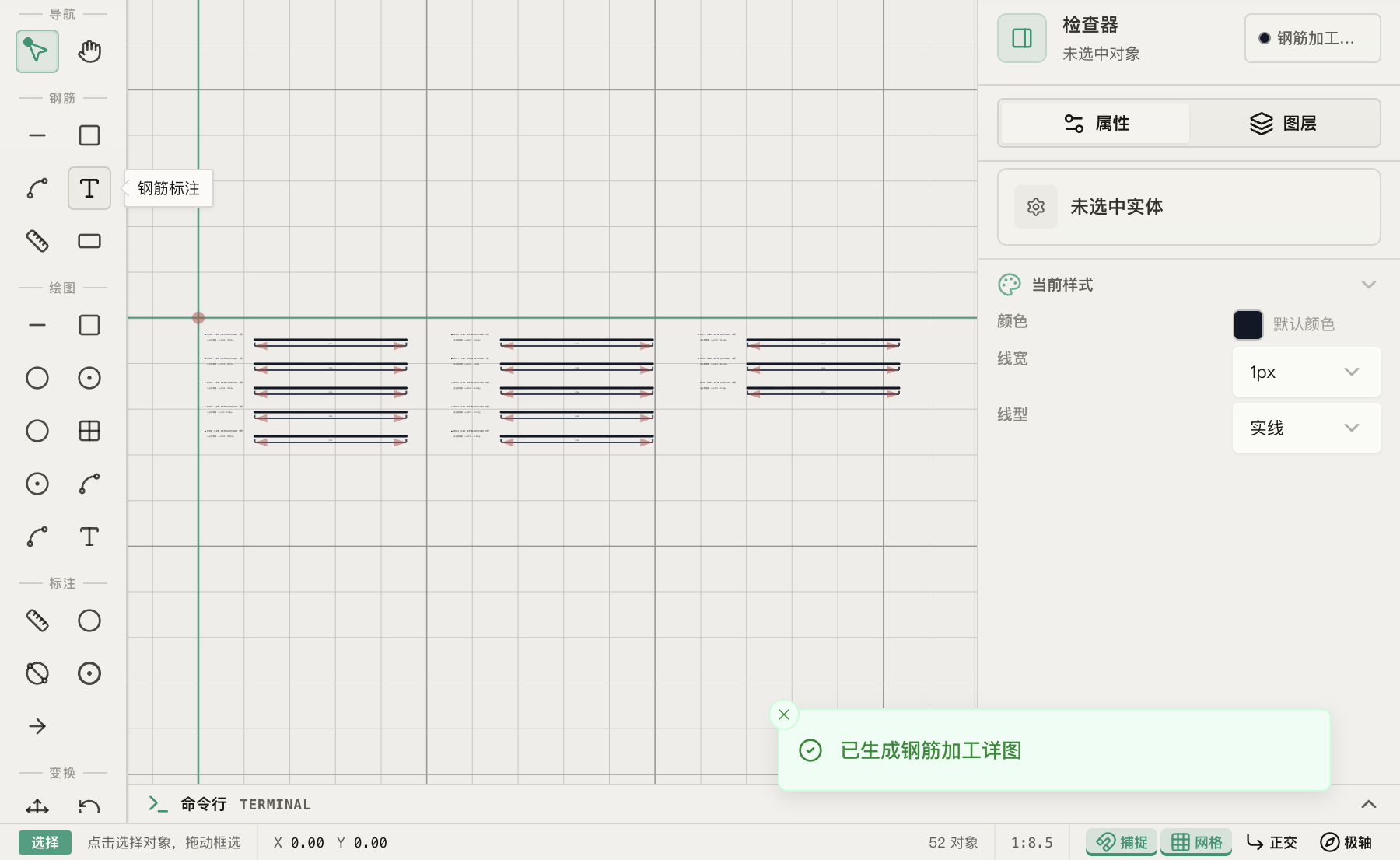
Task: Click the Y 0.00 coordinate readout
Action: (362, 842)
